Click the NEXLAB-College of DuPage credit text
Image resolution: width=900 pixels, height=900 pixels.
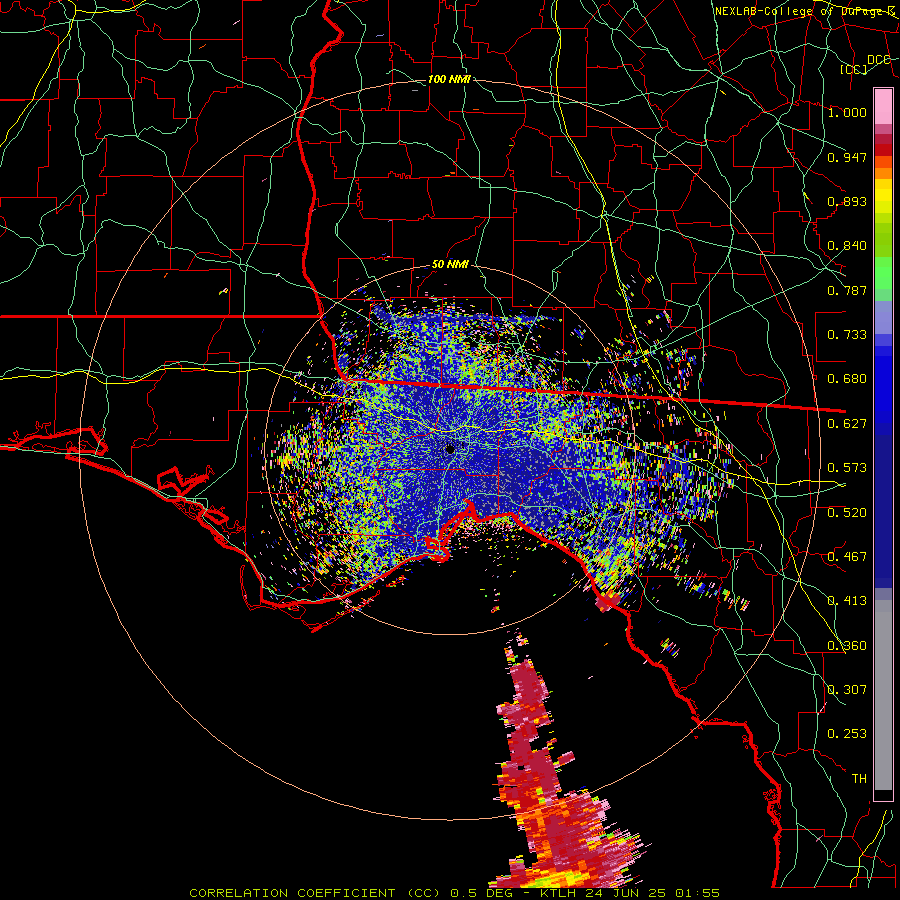tap(804, 11)
